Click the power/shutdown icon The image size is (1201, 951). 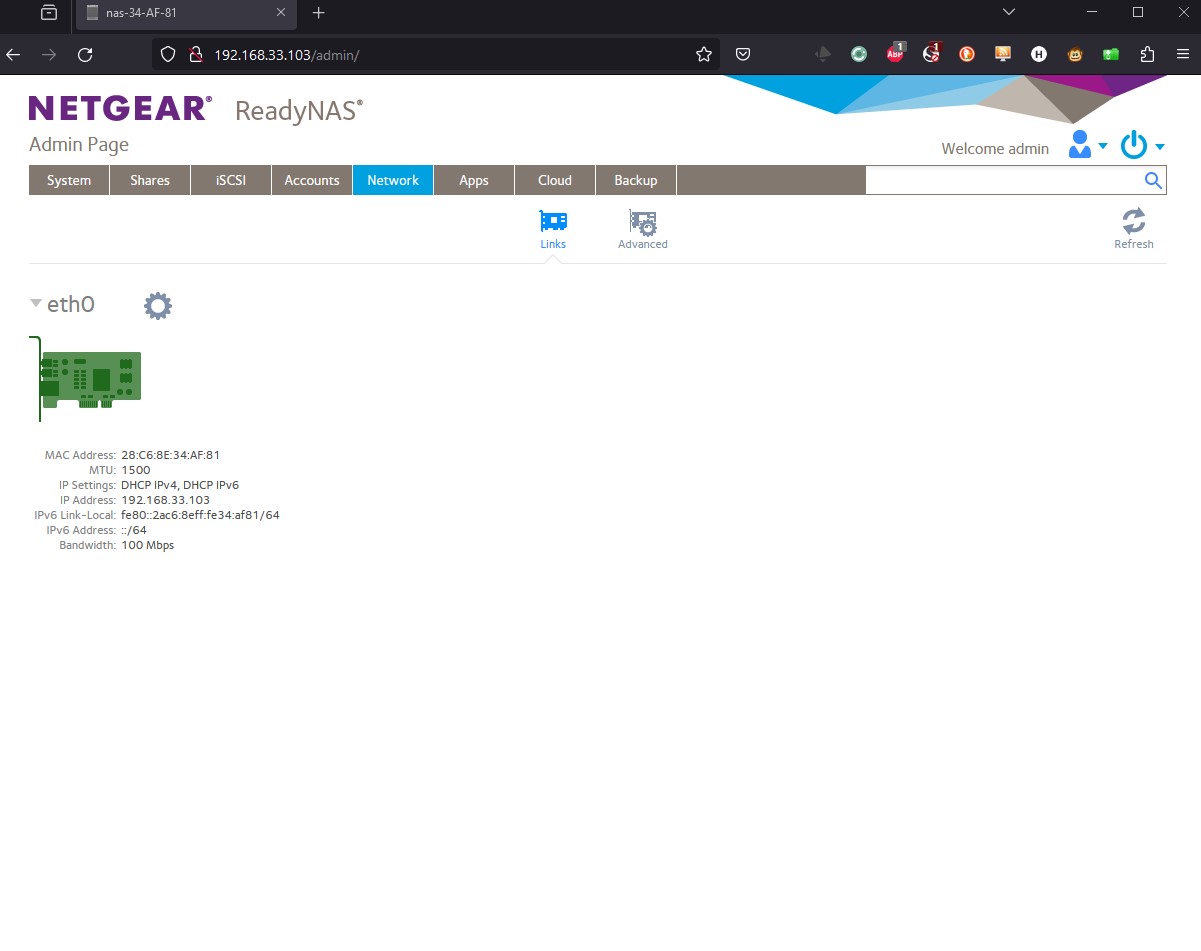(x=1132, y=144)
